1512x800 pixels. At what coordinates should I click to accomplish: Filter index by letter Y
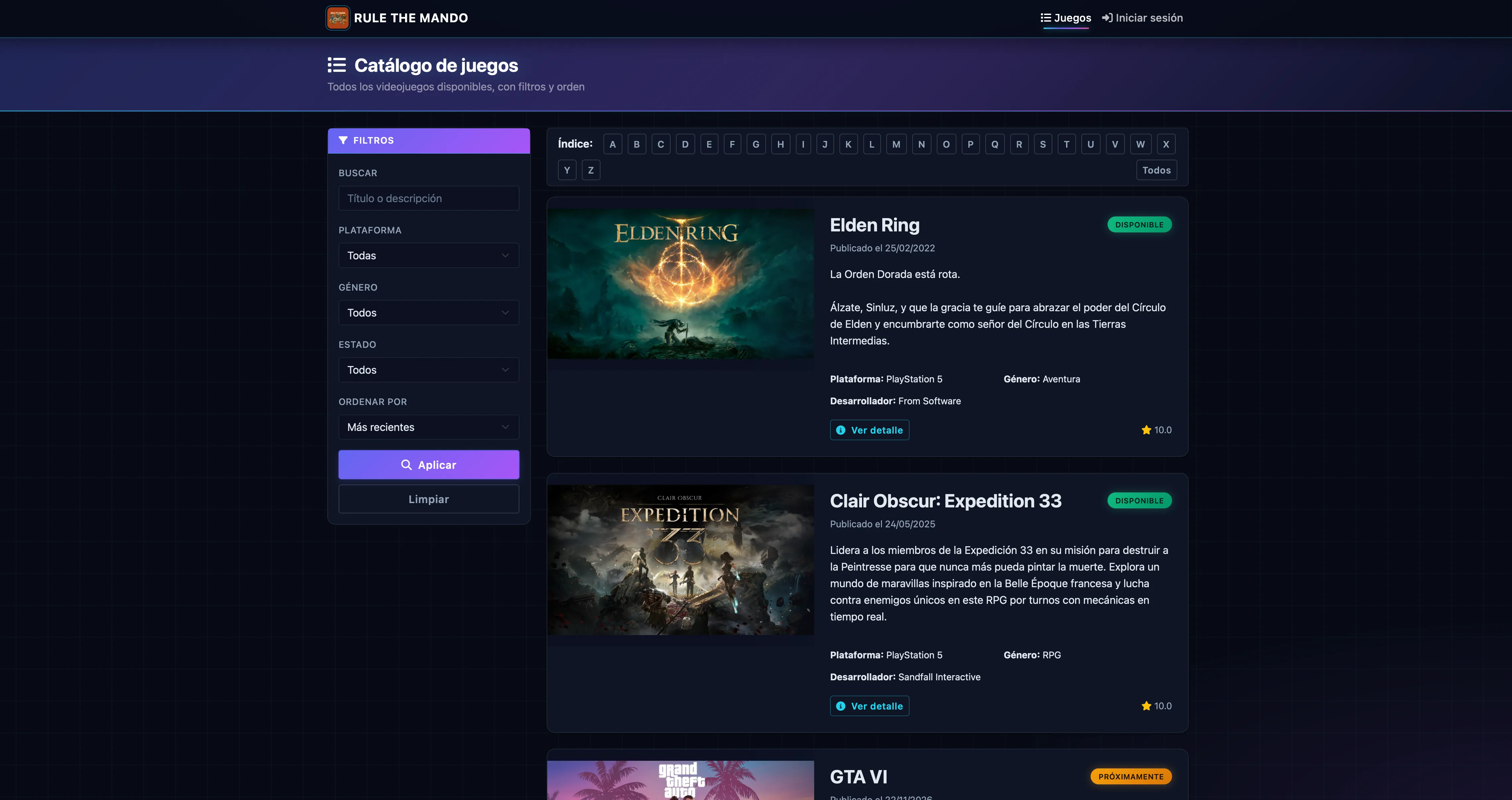(x=567, y=170)
